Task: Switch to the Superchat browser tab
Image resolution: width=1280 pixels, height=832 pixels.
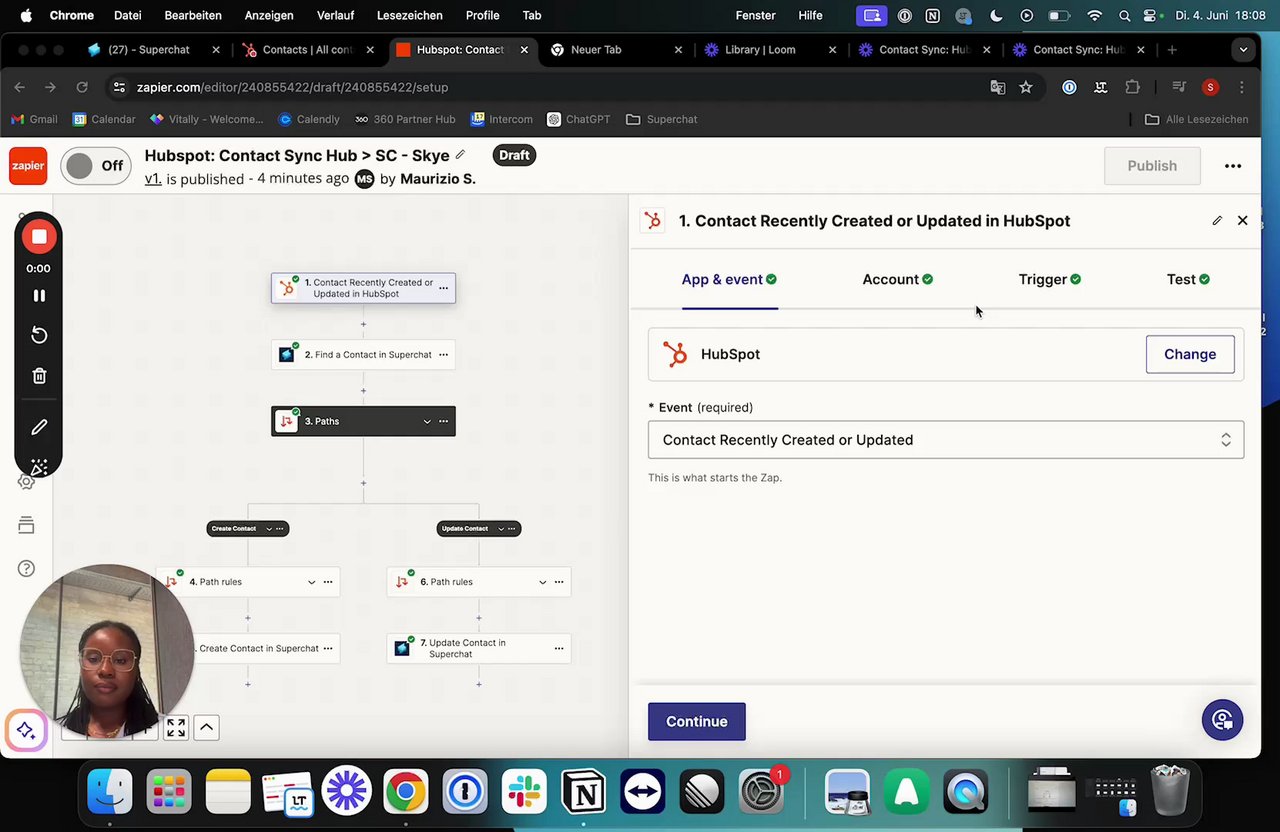Action: pos(150,49)
